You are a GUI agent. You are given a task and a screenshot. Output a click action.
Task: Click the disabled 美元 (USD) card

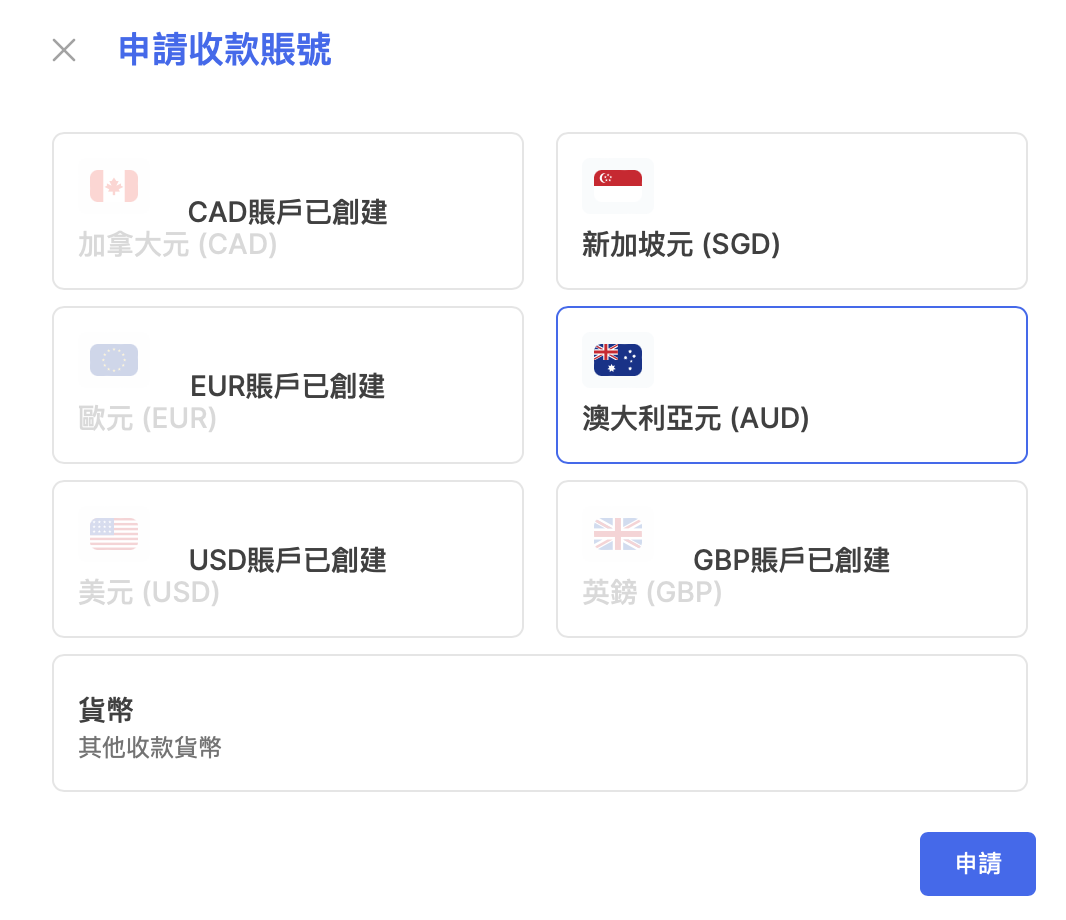click(x=288, y=559)
